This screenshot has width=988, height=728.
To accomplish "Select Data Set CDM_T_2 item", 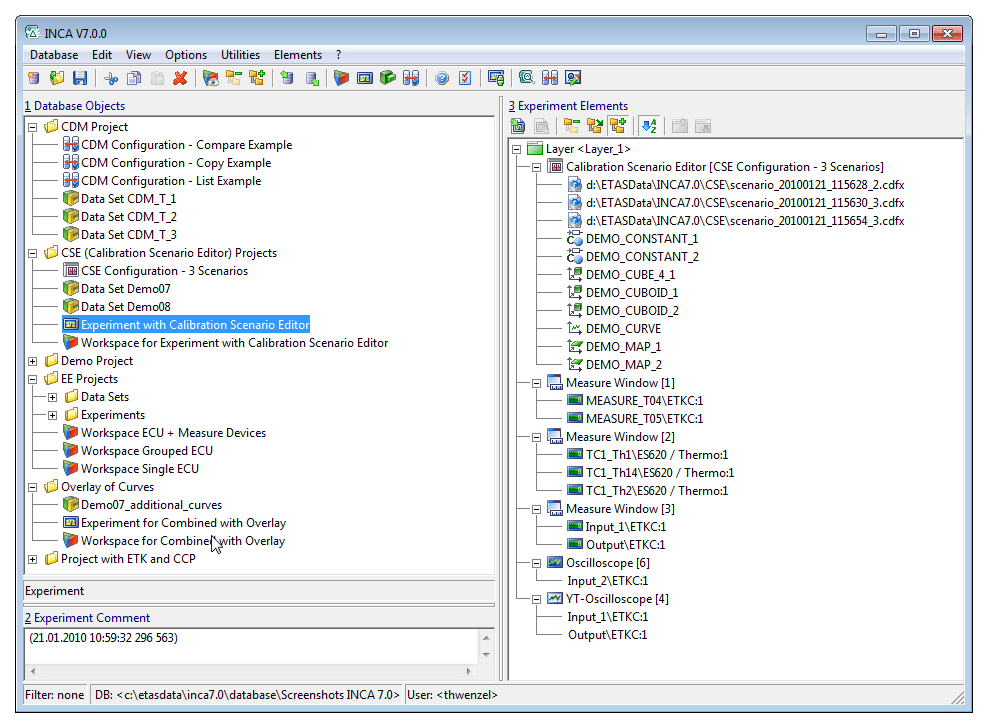I will click(x=129, y=217).
